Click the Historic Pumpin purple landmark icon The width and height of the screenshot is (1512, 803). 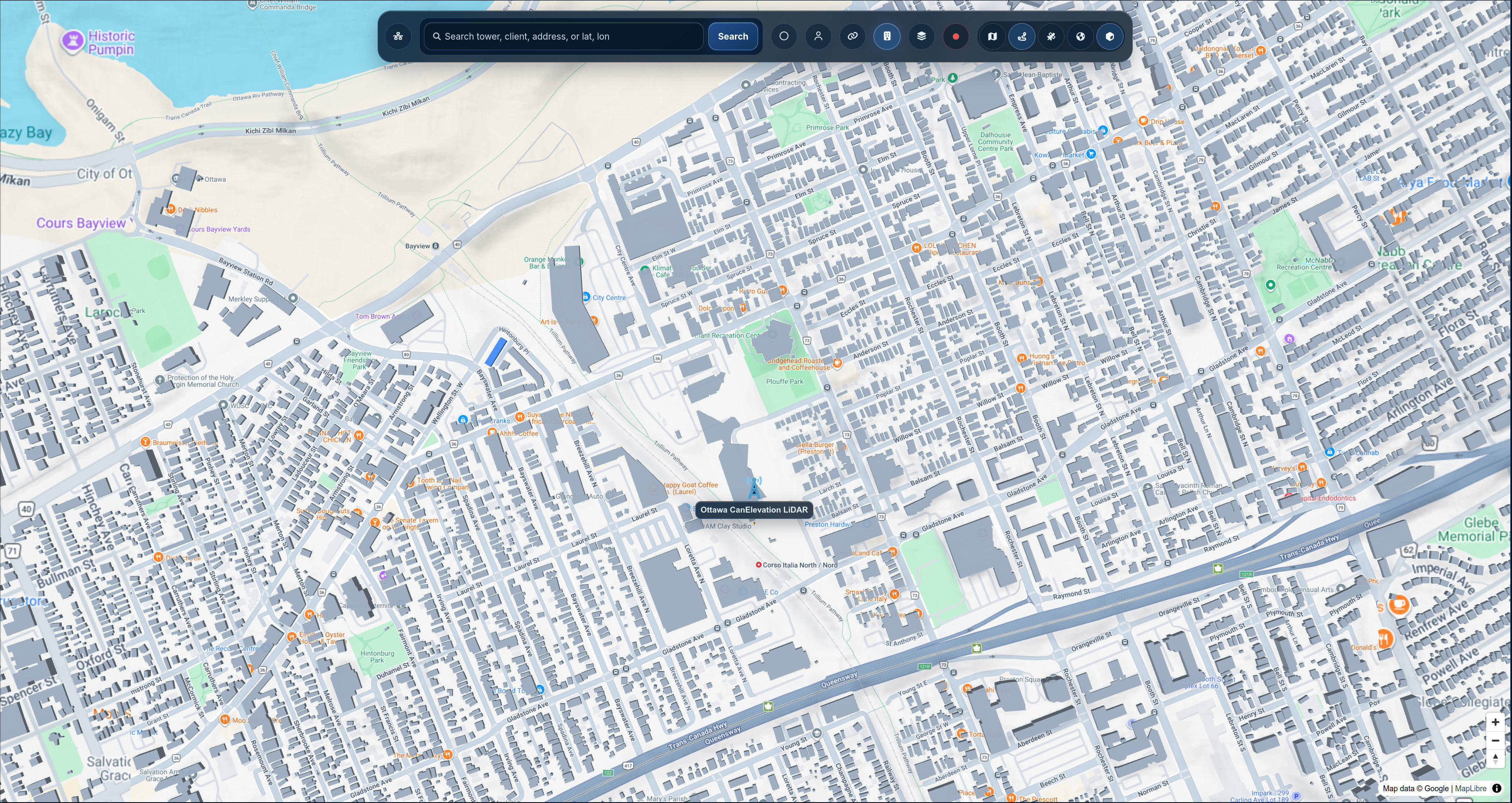(73, 41)
